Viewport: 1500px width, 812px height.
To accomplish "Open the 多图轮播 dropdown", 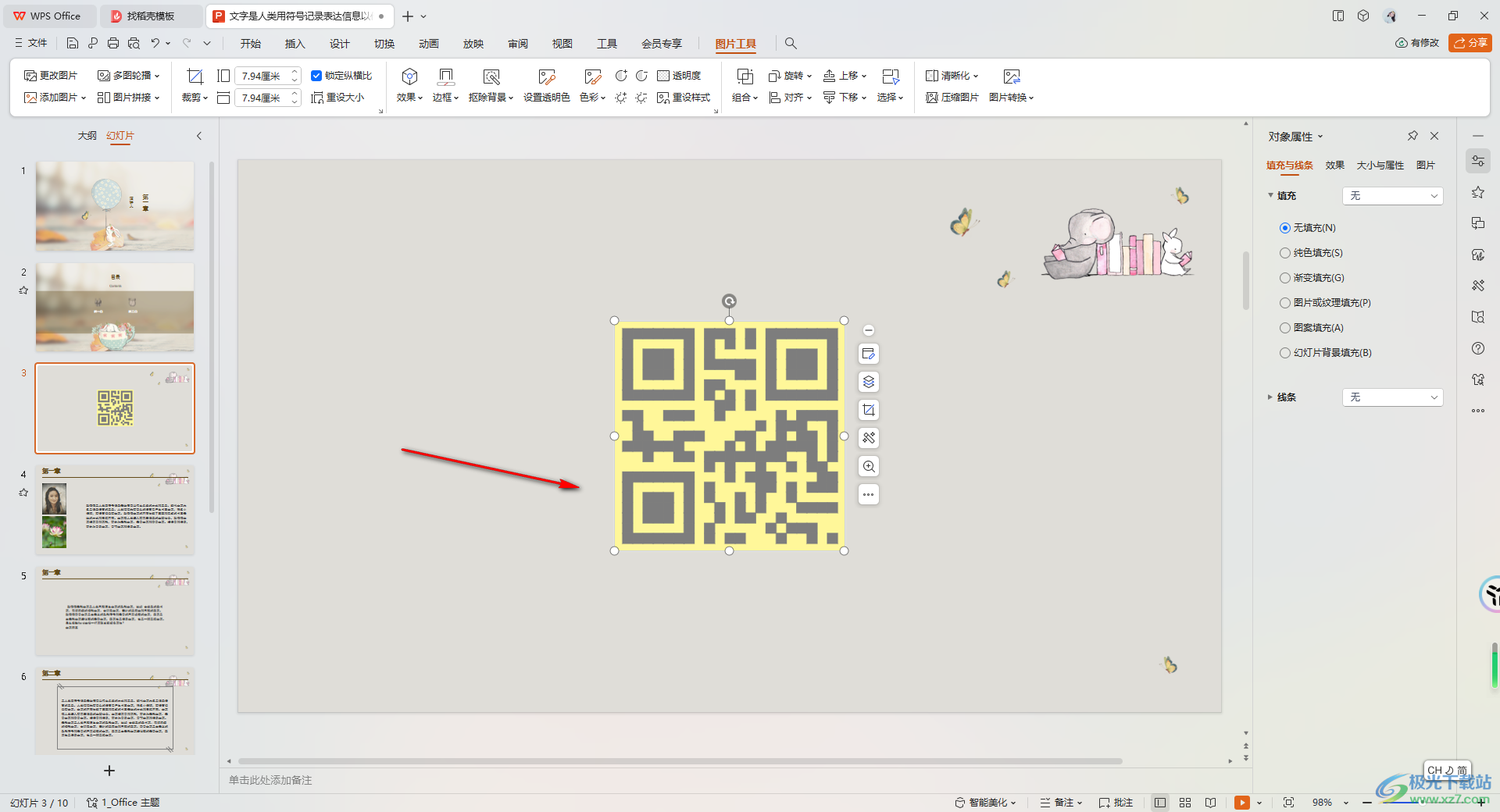I will 129,76.
